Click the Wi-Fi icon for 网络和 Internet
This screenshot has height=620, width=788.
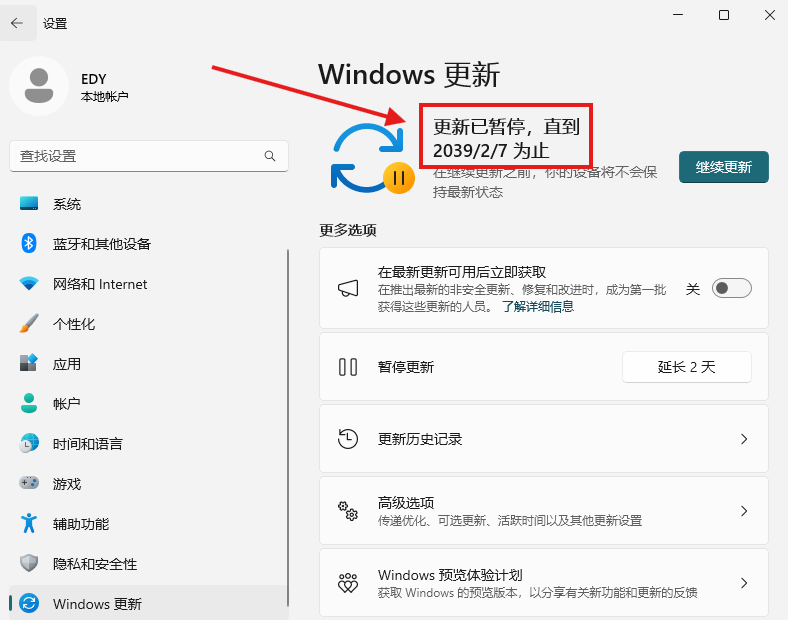(29, 283)
